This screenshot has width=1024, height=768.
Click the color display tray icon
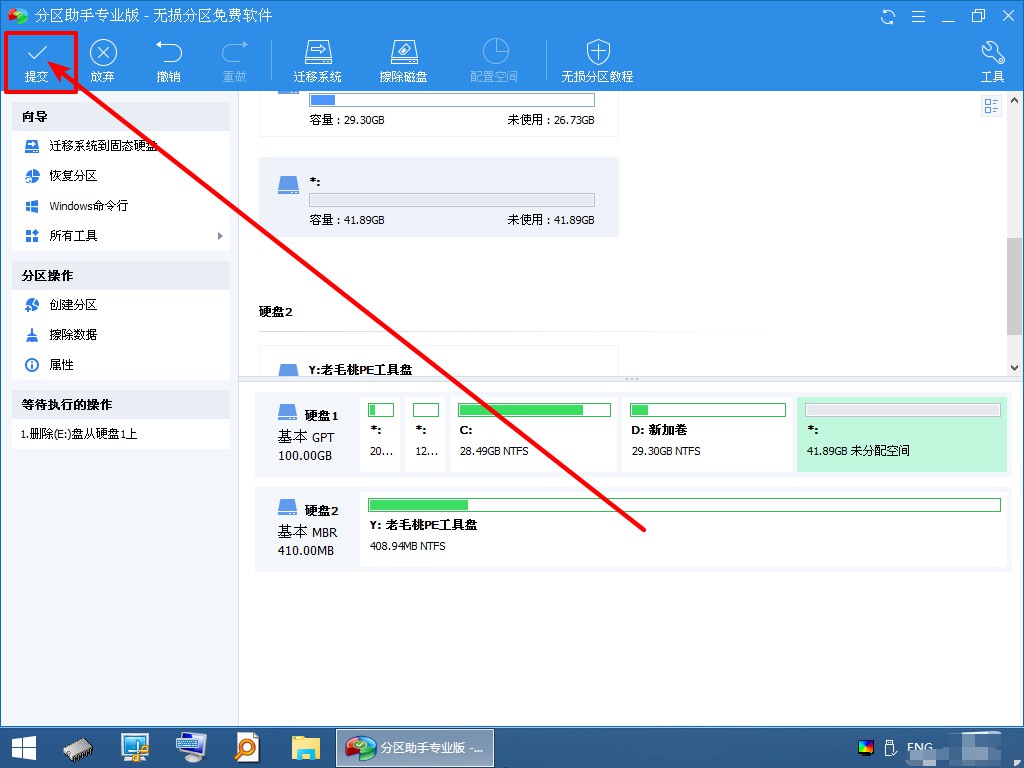(865, 748)
